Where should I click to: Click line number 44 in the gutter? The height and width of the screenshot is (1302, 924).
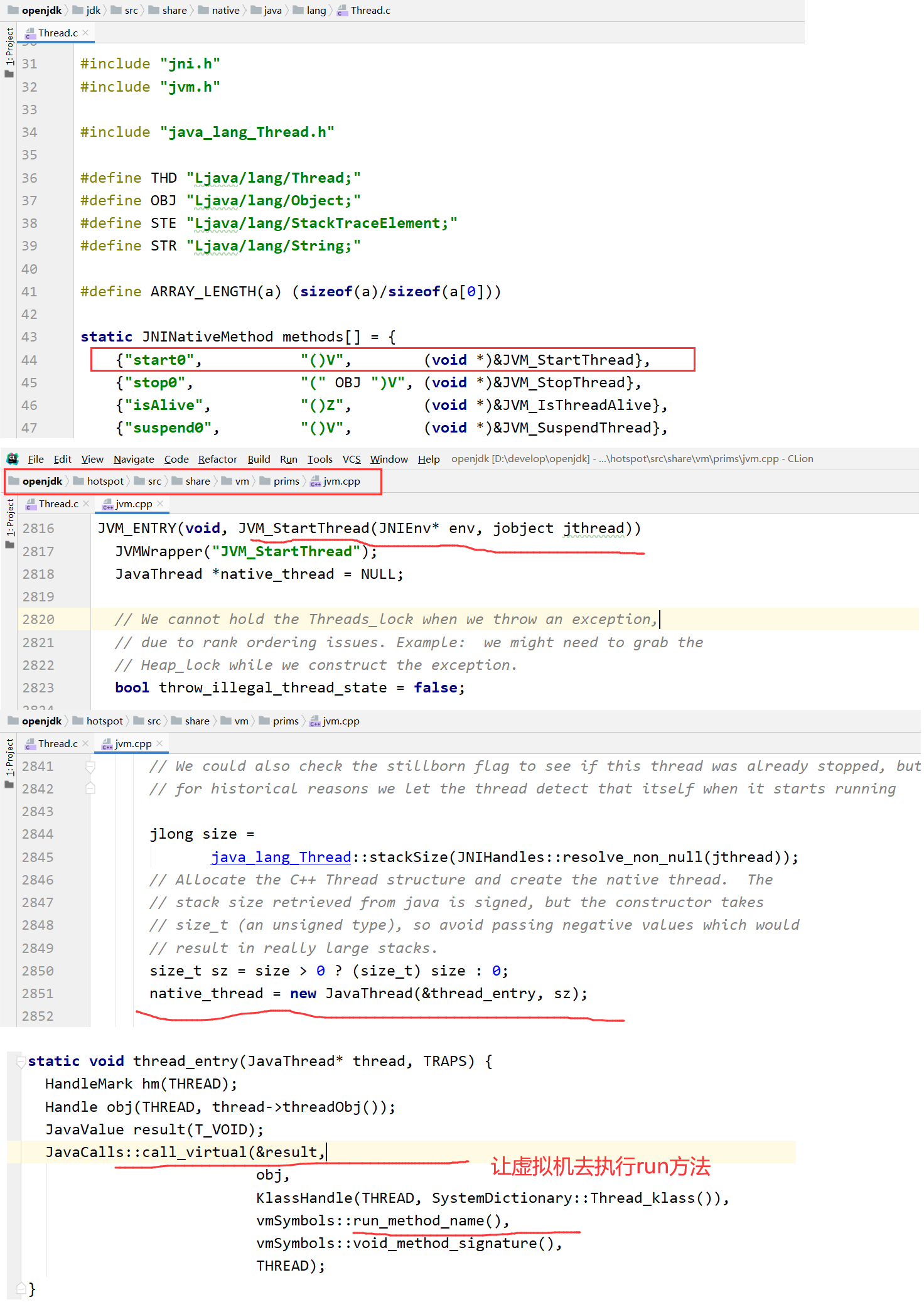pyautogui.click(x=30, y=360)
